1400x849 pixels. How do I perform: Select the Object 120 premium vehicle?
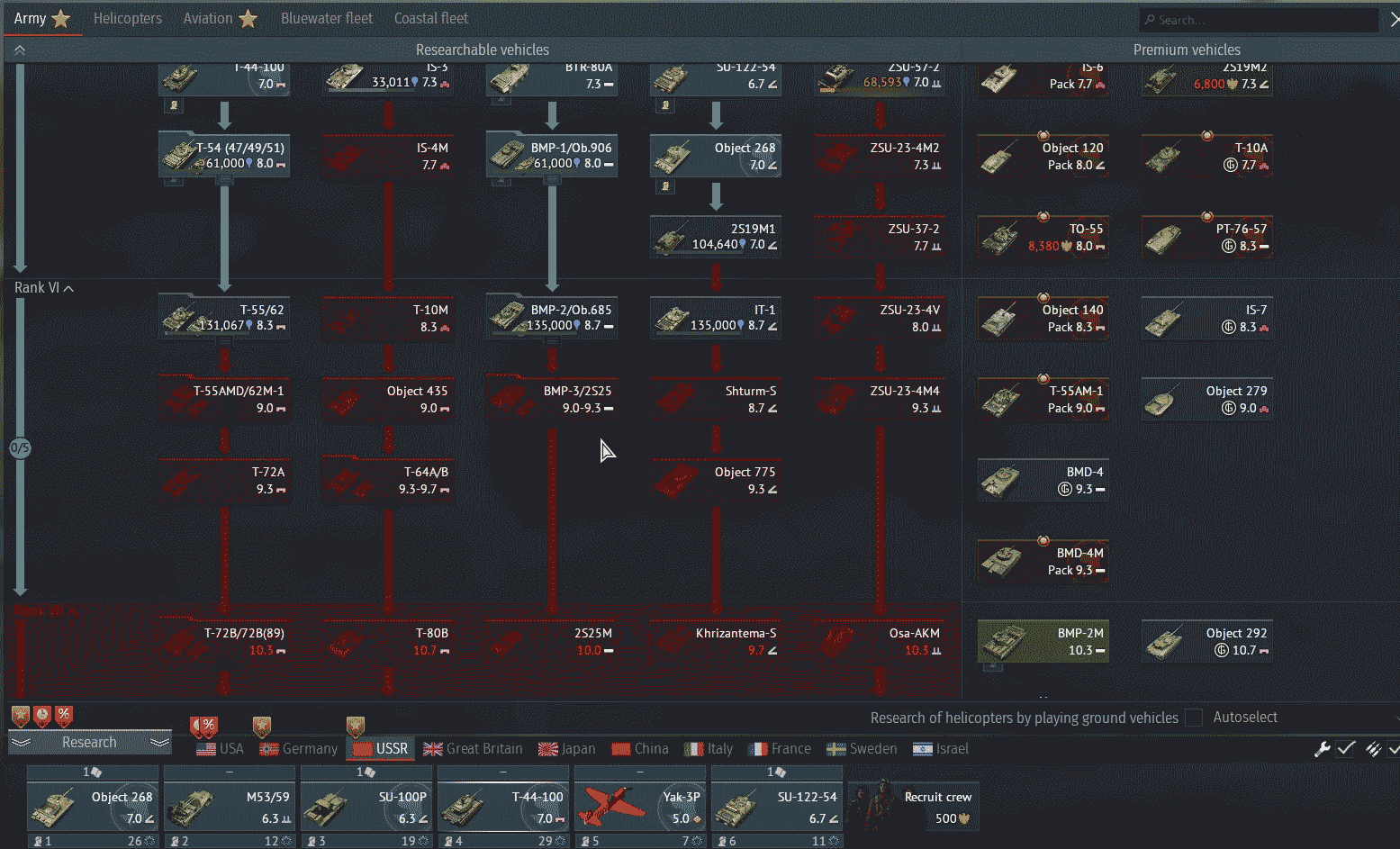[1043, 156]
